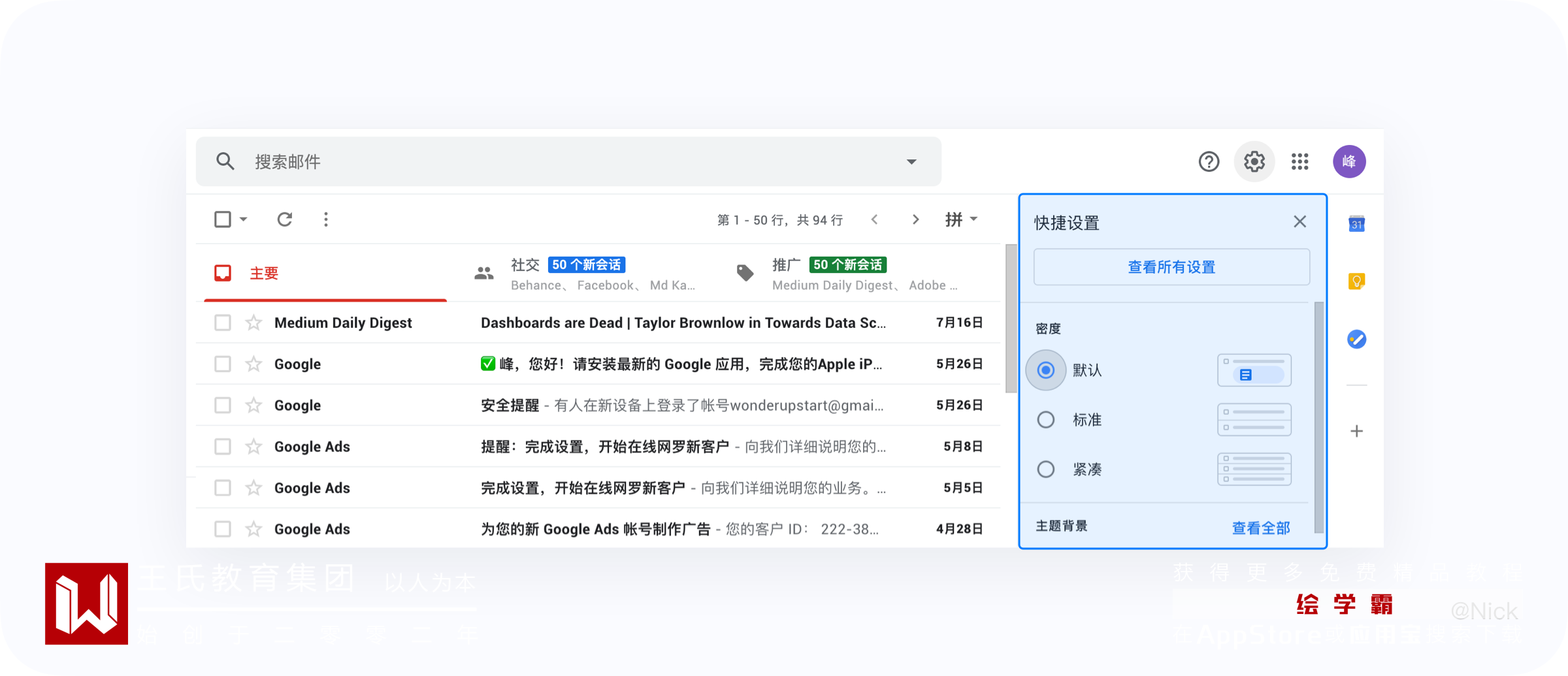Open the Google apps grid
Screen dimensions: 1568x676
(x=1299, y=161)
